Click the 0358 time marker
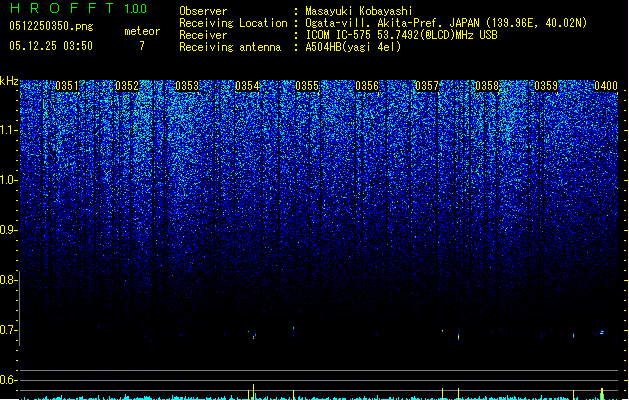Viewport: 629px width, 400px height. click(x=487, y=86)
